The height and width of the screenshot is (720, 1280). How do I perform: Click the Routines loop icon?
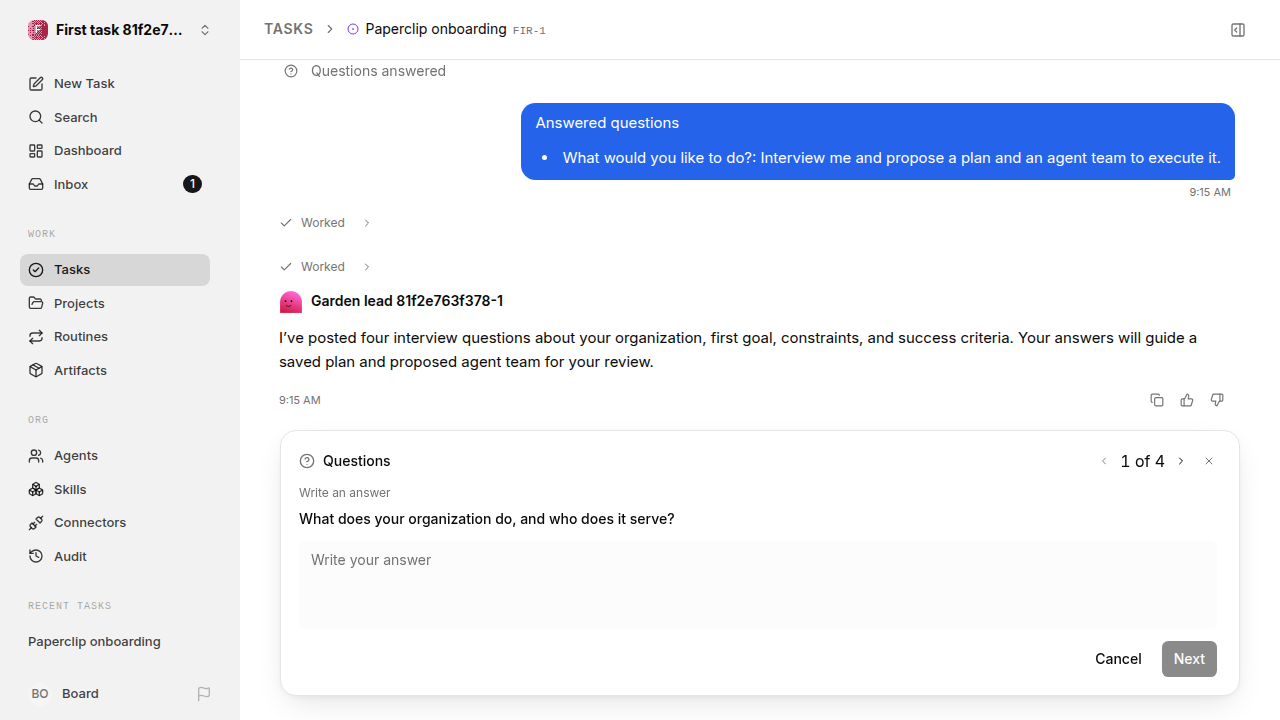click(36, 337)
